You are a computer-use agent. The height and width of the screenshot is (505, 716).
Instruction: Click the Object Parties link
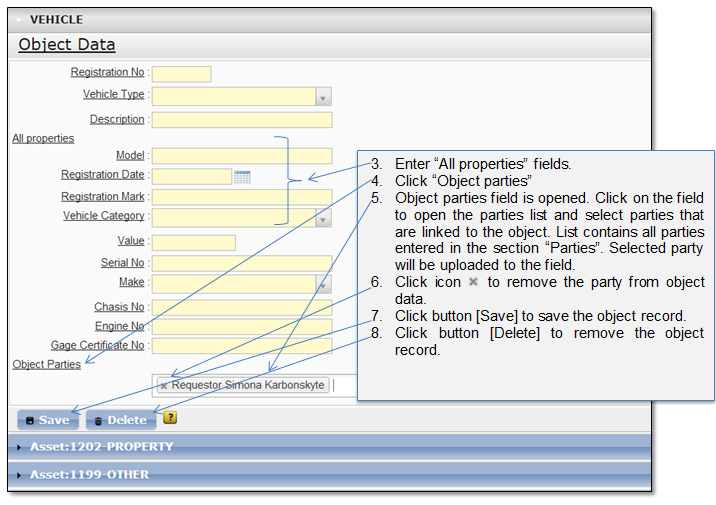coord(47,364)
